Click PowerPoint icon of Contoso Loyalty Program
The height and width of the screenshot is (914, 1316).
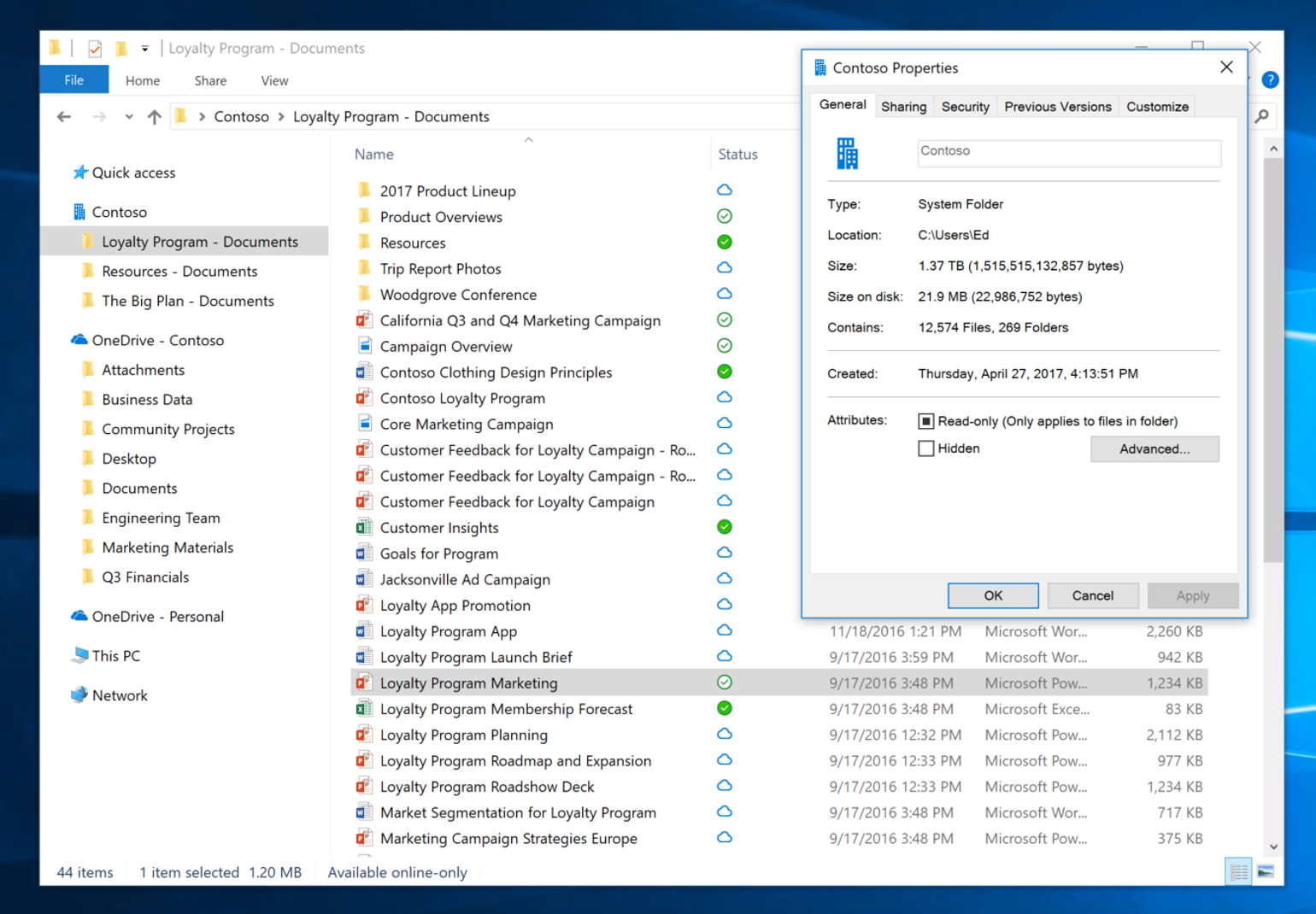click(364, 398)
